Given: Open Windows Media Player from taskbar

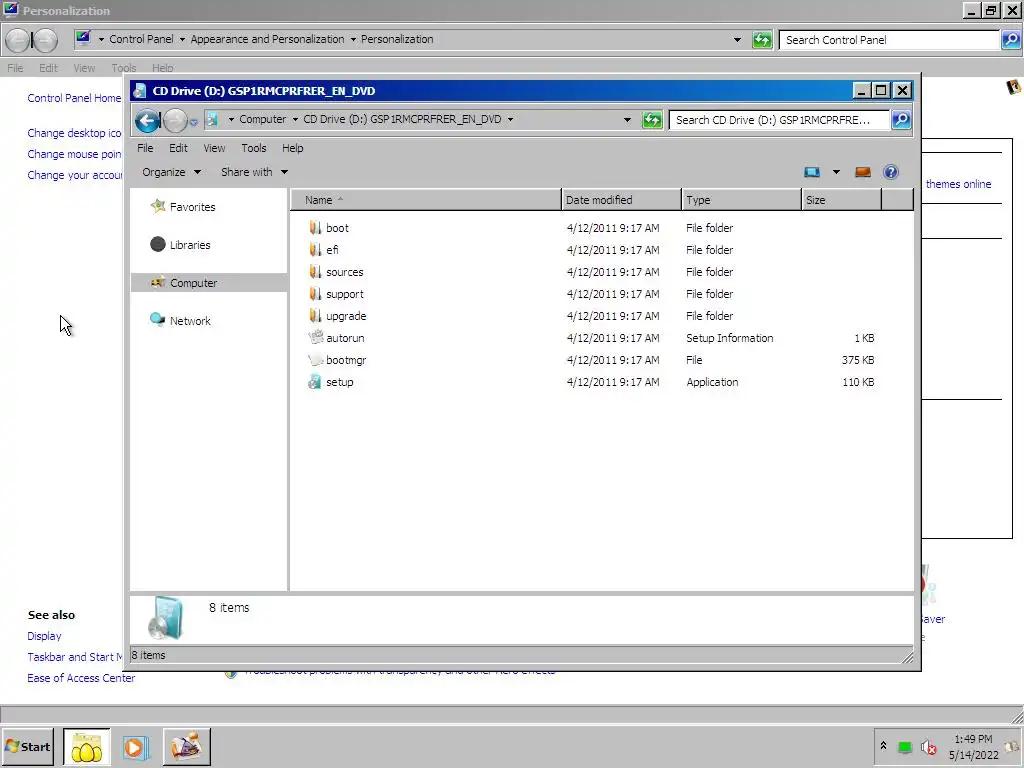Looking at the screenshot, I should pos(136,747).
